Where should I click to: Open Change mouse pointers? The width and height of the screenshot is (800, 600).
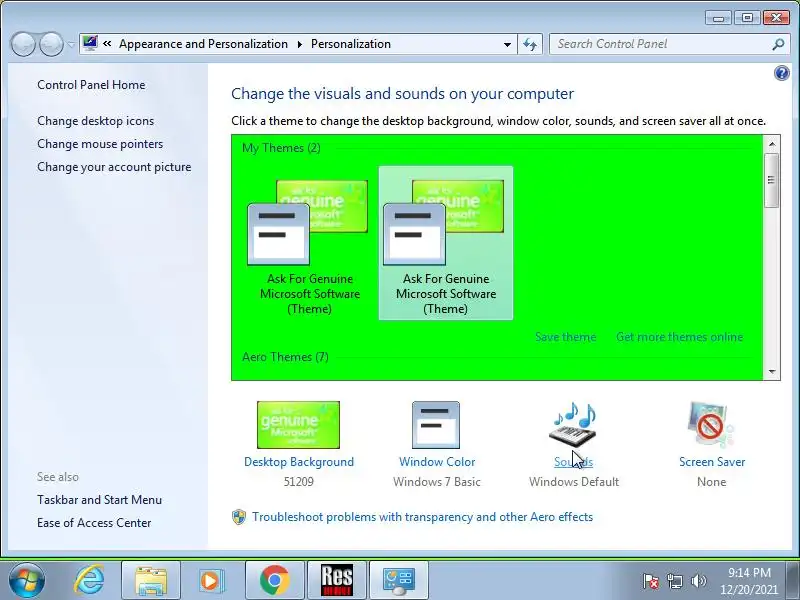click(x=100, y=144)
